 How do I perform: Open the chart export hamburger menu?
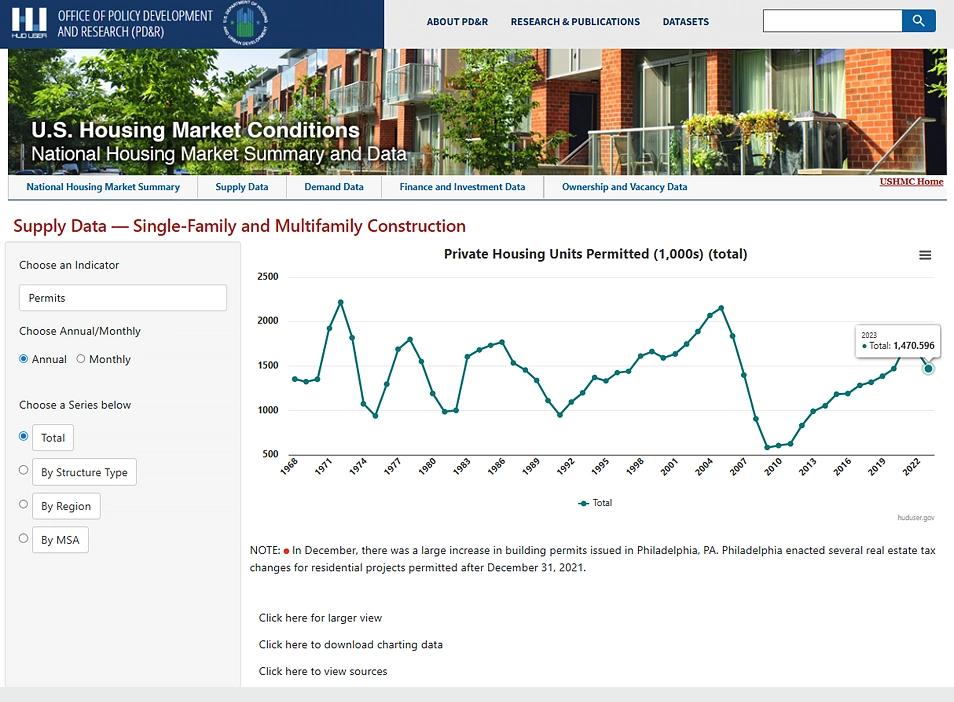(x=924, y=255)
